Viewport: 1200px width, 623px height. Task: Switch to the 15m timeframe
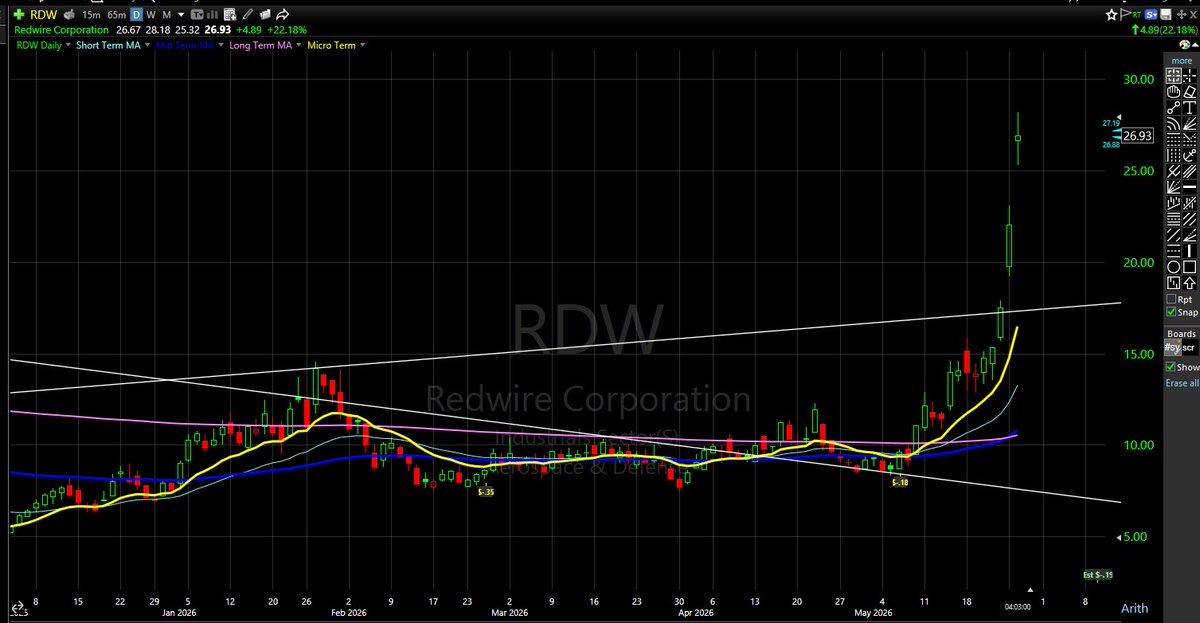[x=91, y=15]
